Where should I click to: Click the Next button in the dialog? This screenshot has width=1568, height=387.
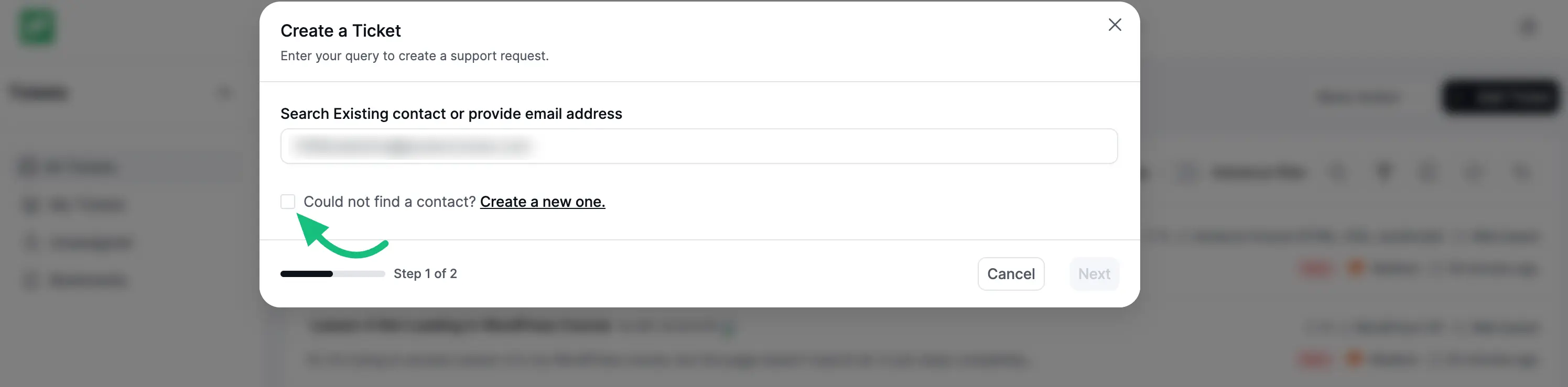1094,274
